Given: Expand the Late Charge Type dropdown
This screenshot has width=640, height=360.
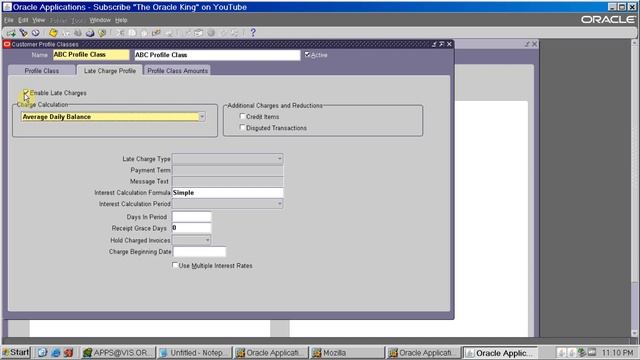Looking at the screenshot, I should (x=279, y=159).
